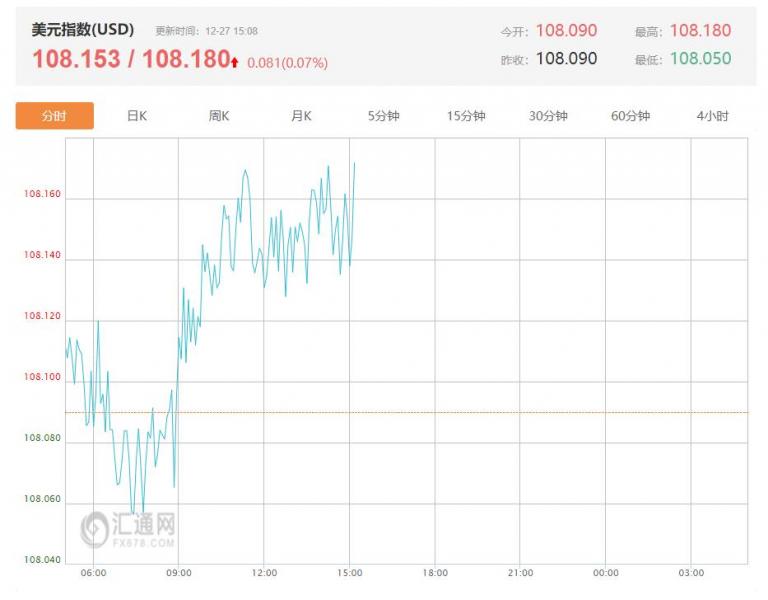Image resolution: width=768 pixels, height=600 pixels.
Task: Click the red up arrow beside the price
Action: point(235,62)
